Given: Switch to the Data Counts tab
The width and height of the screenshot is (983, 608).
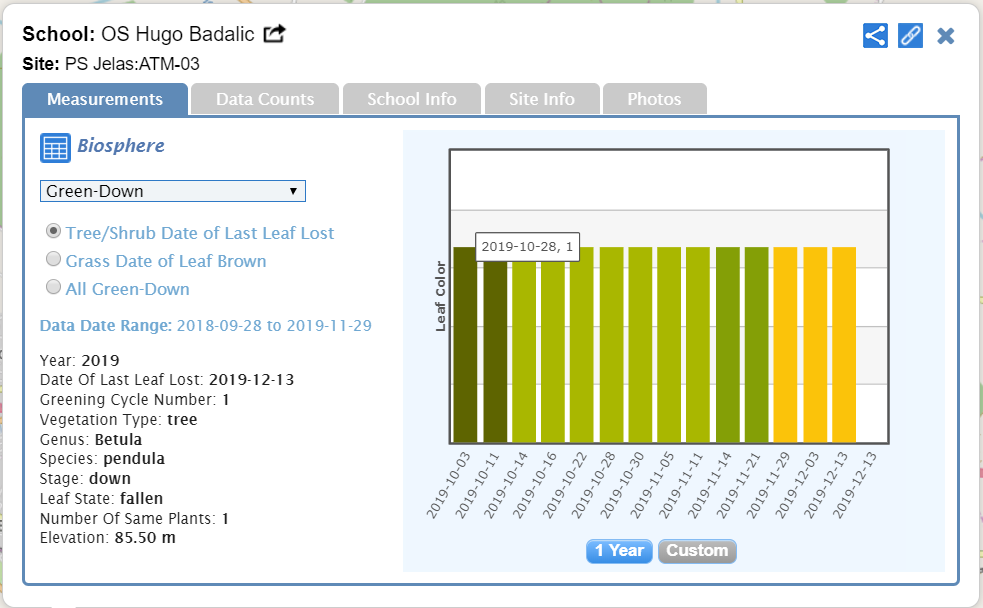Looking at the screenshot, I should [265, 99].
